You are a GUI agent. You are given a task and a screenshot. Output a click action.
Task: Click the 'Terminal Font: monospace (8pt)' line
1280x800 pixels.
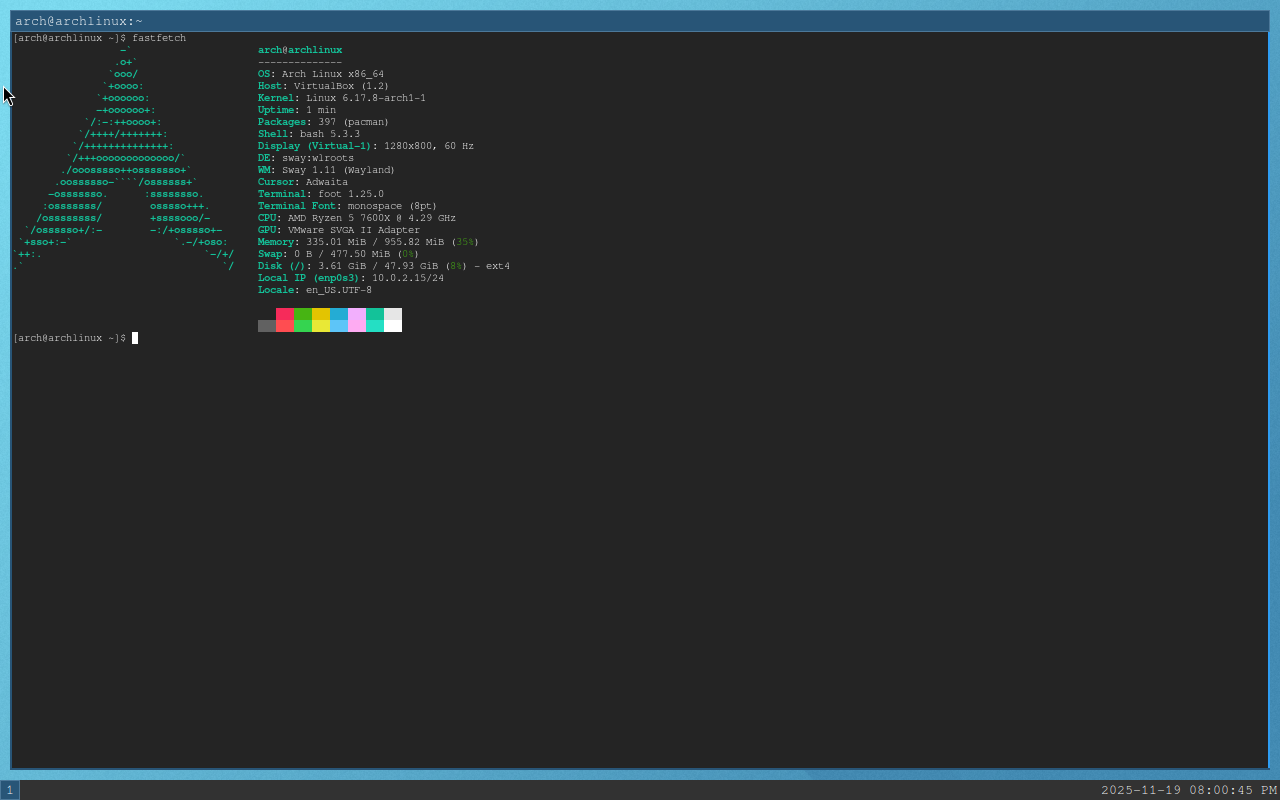[348, 206]
